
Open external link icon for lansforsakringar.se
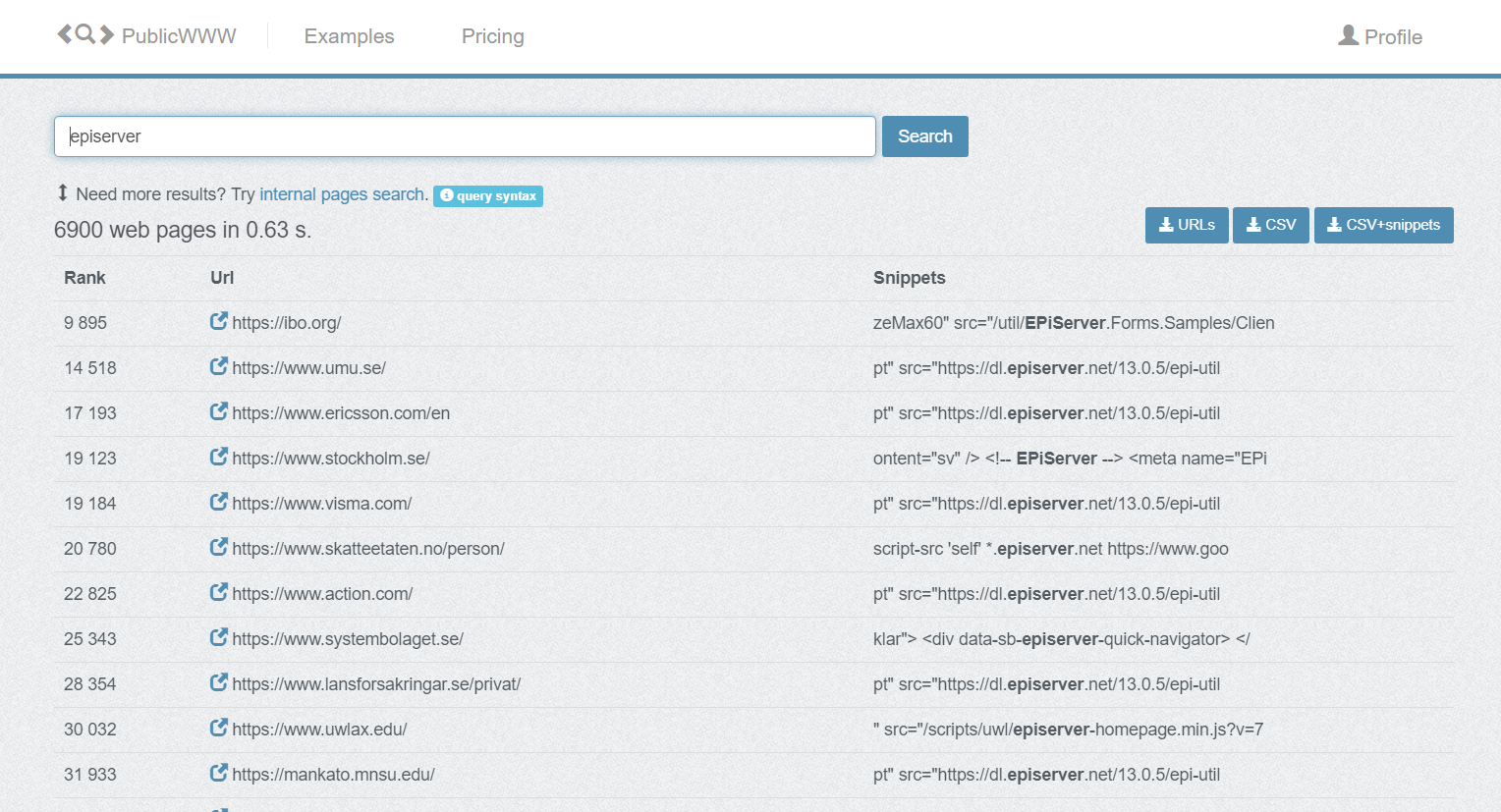pyautogui.click(x=219, y=682)
